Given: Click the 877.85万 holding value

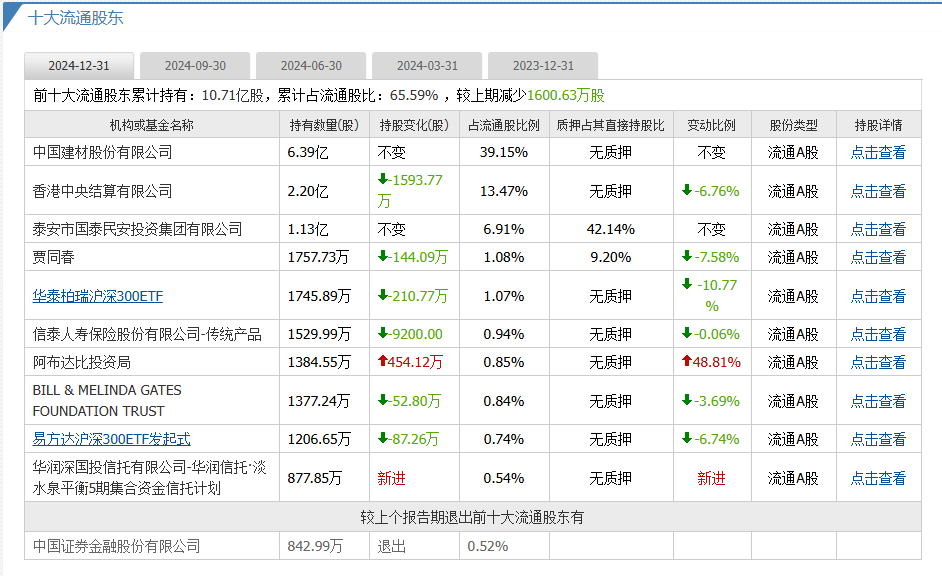Looking at the screenshot, I should 315,478.
